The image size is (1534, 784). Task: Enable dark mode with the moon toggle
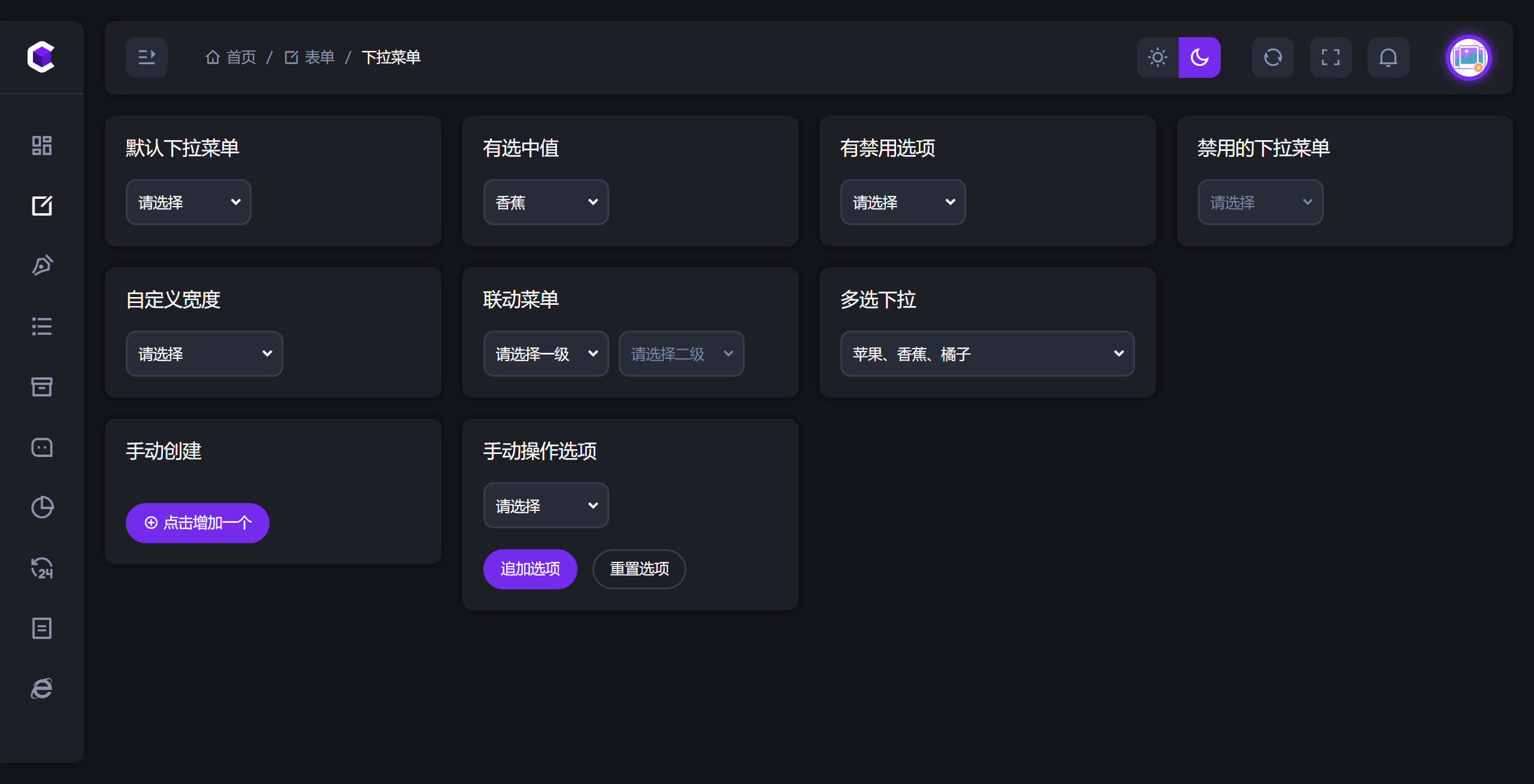coord(1199,57)
